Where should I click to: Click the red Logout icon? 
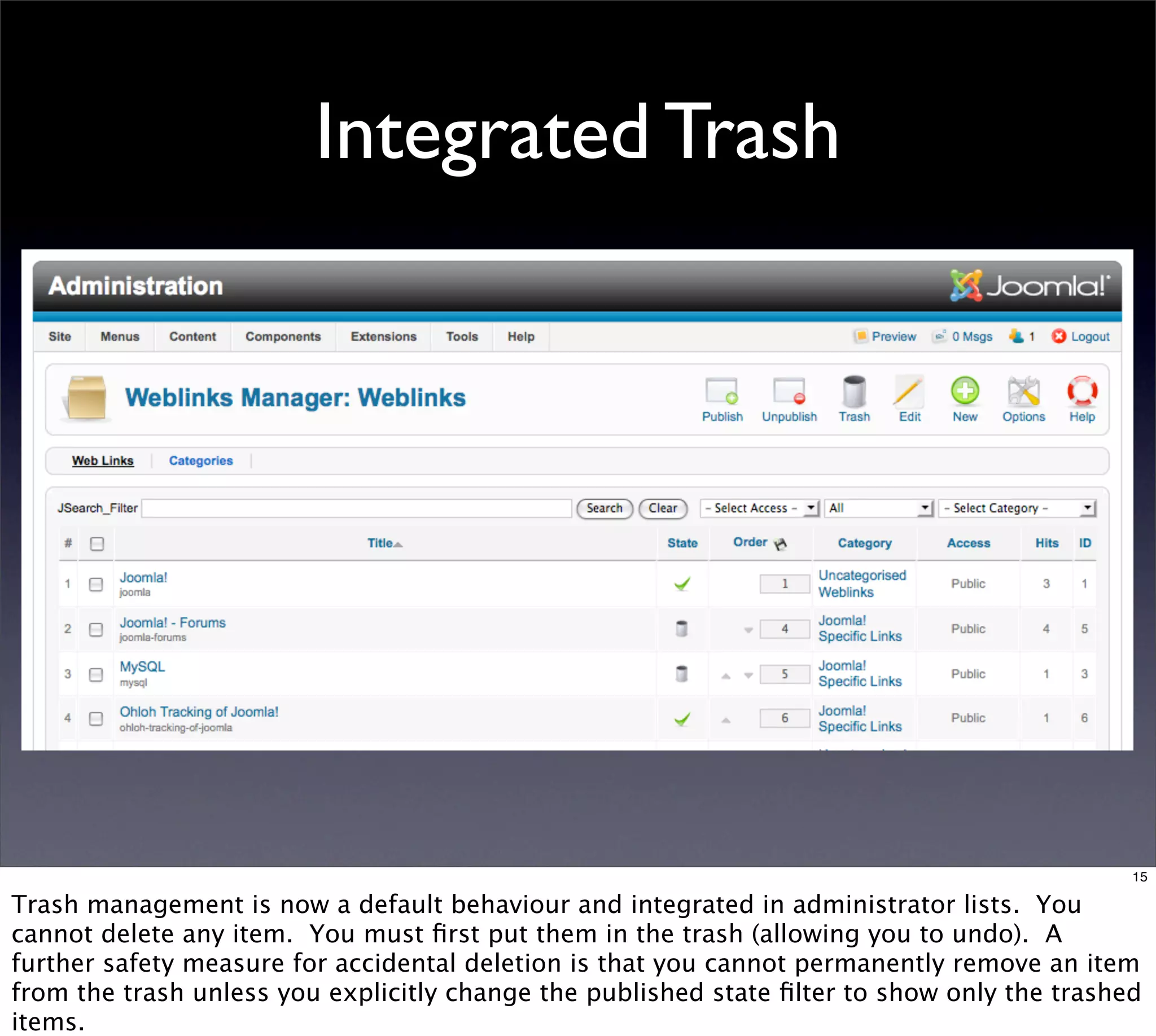coord(1058,336)
